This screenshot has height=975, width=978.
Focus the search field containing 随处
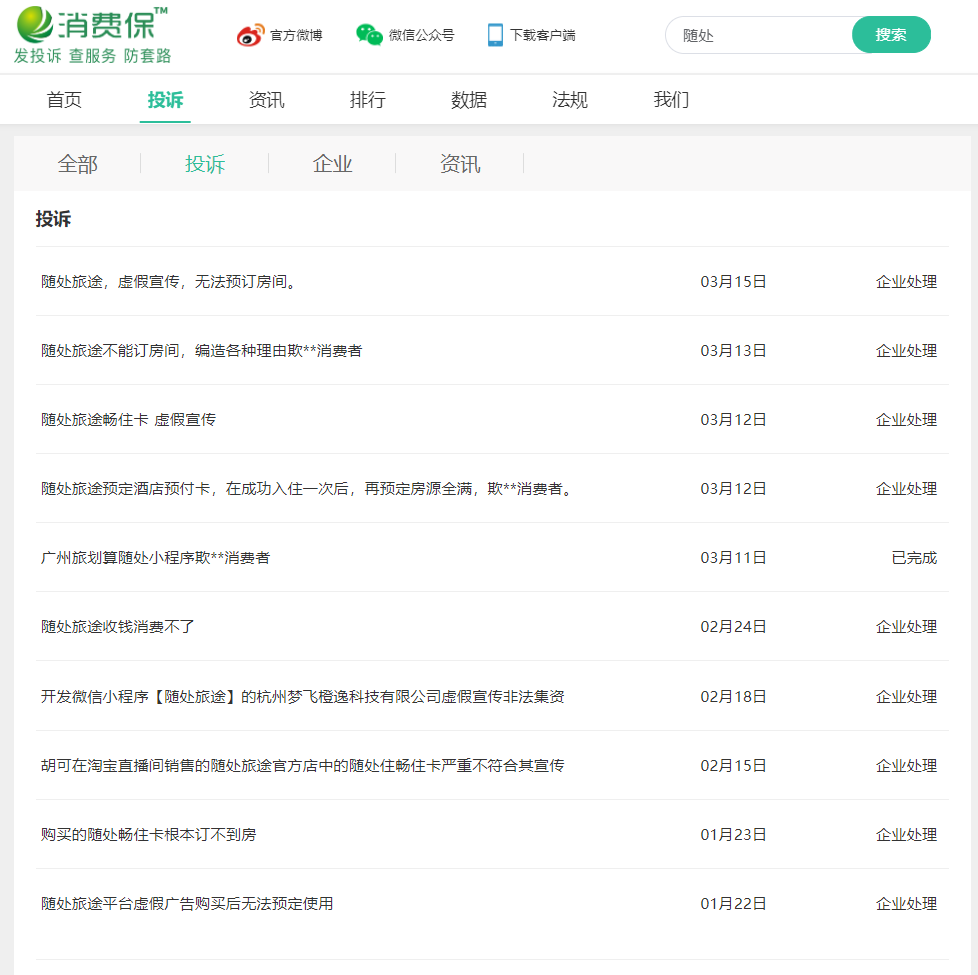point(759,35)
